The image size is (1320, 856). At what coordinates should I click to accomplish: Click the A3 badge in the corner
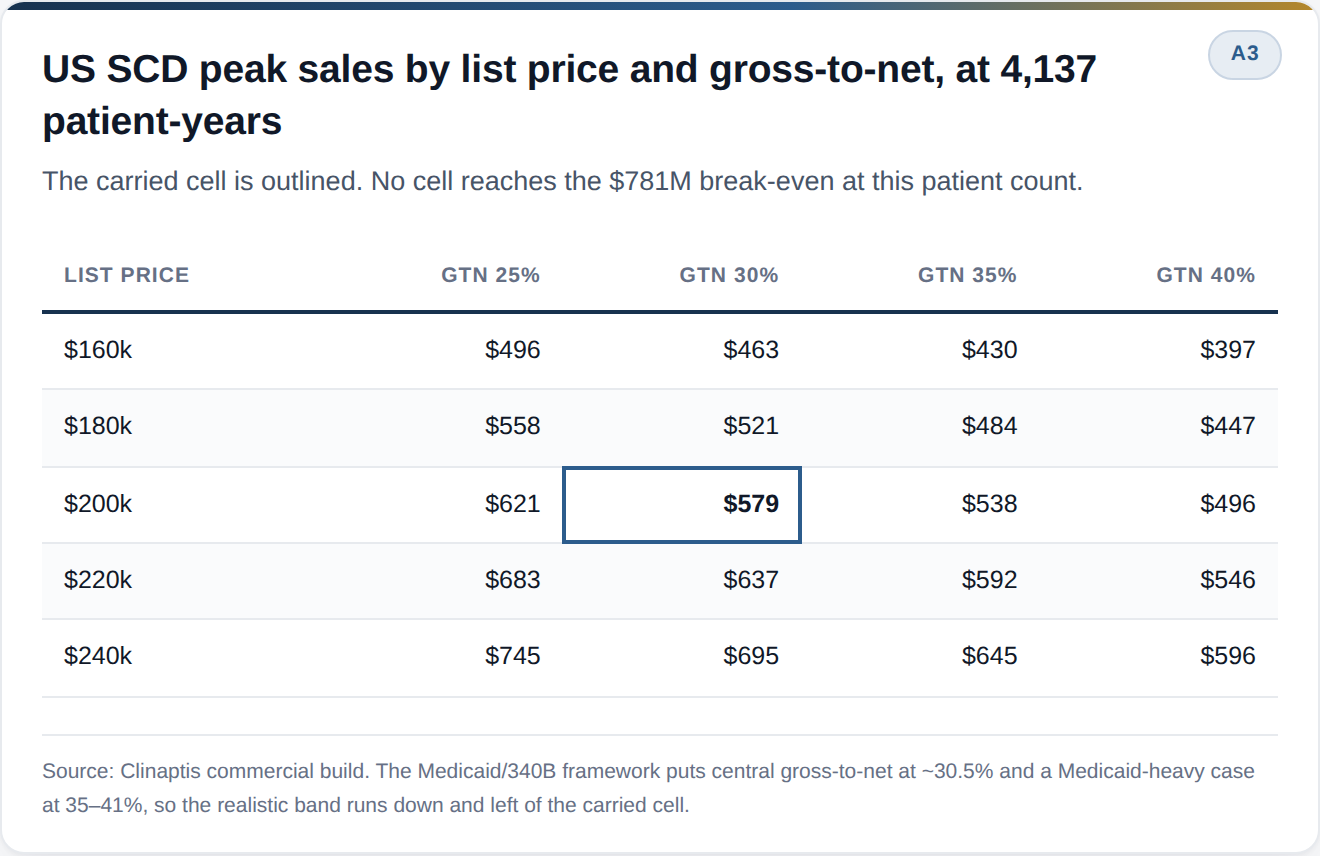1244,54
